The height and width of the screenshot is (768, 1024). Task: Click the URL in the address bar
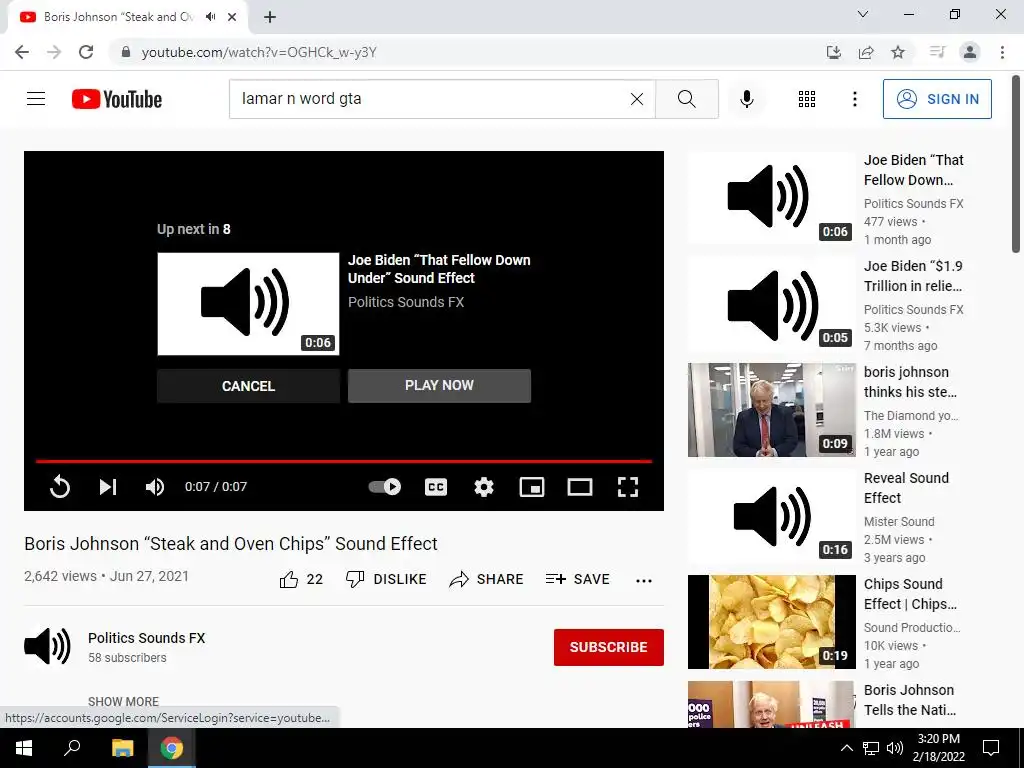coord(259,52)
